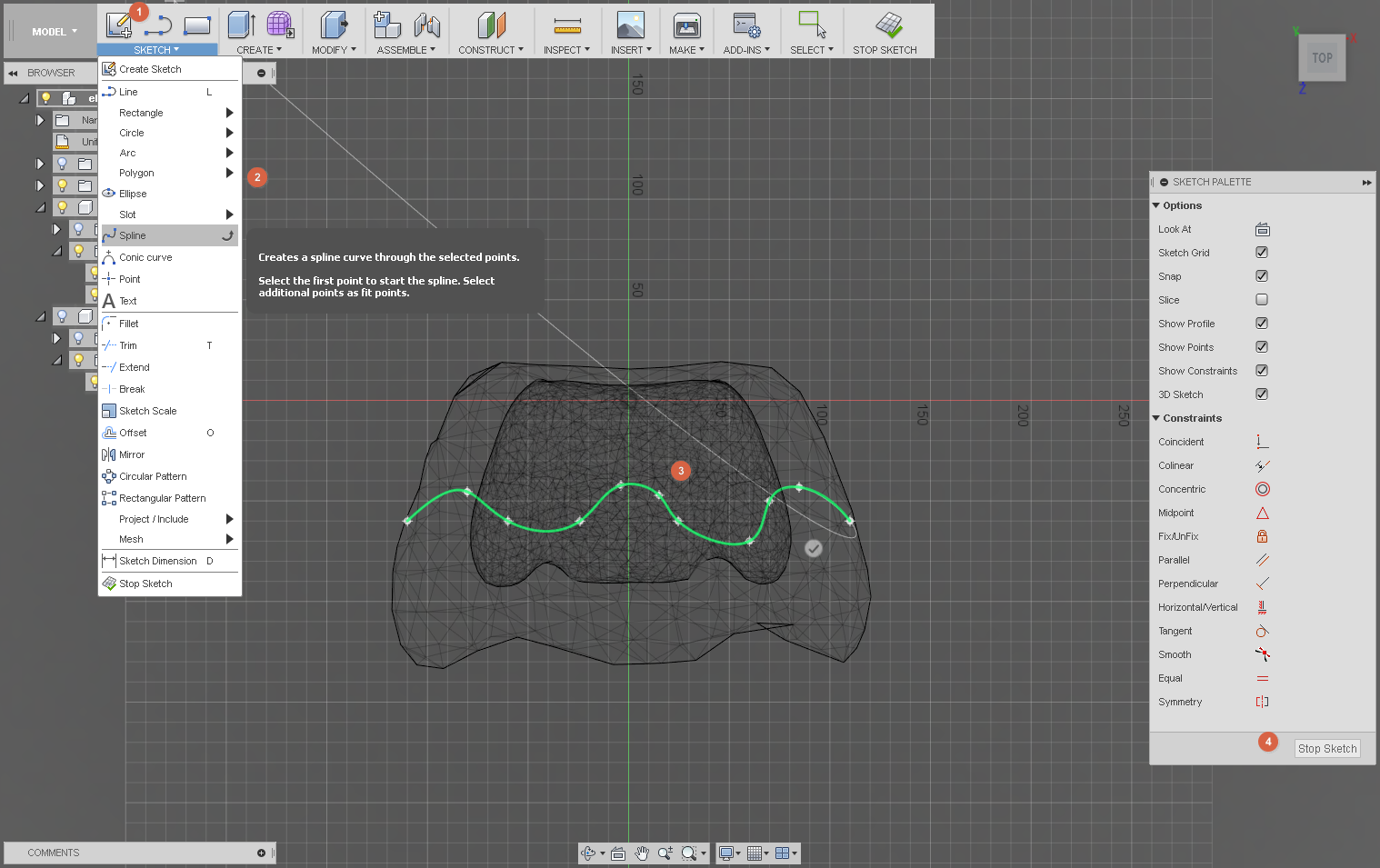The width and height of the screenshot is (1380, 868).
Task: Click the Construct plane icon
Action: point(491,25)
